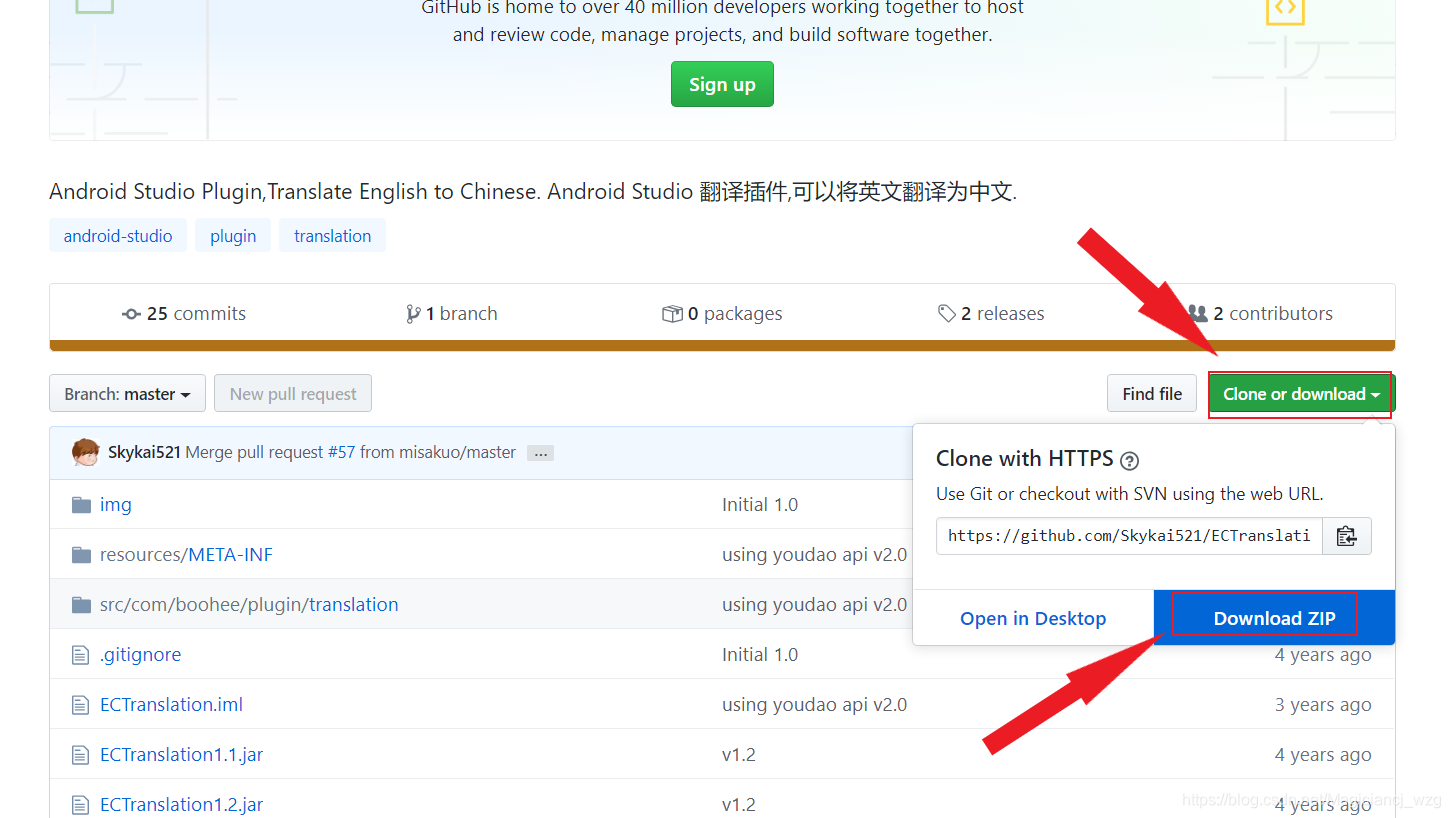This screenshot has height=818, width=1450.
Task: Click the releases tag icon
Action: pyautogui.click(x=946, y=314)
